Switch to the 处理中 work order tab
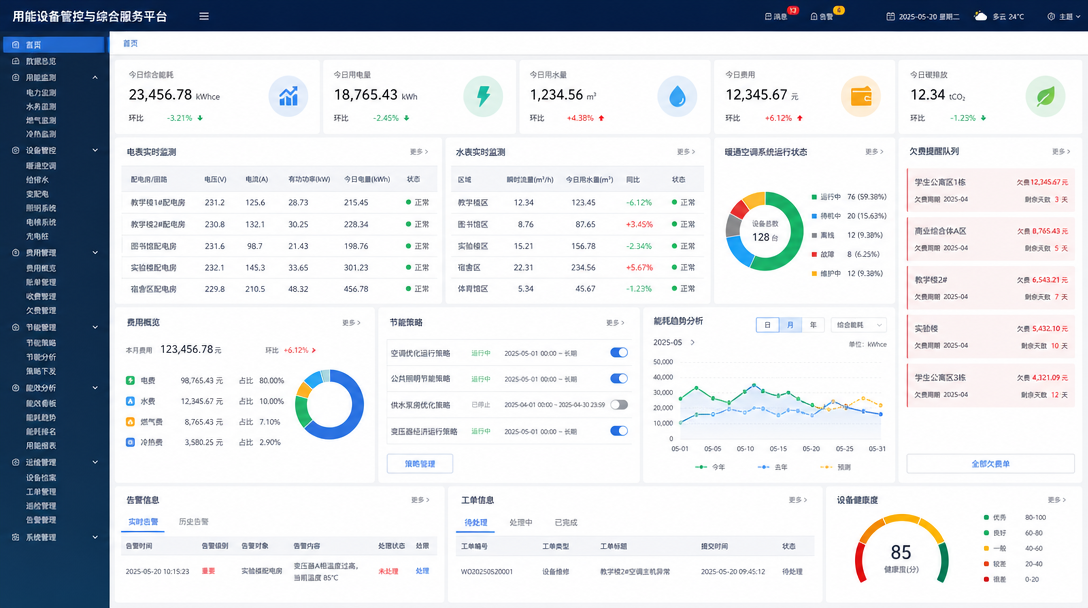This screenshot has height=608, width=1088. pos(520,522)
